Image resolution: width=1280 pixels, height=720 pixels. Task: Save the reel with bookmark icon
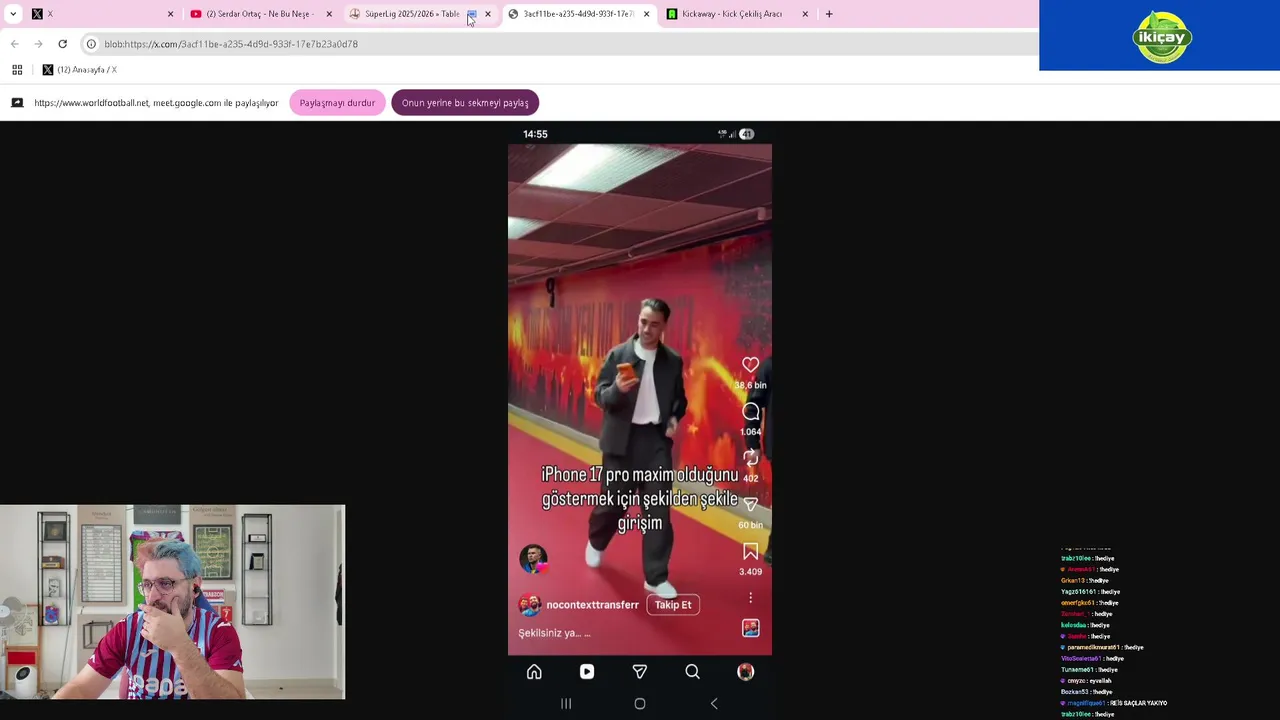[750, 552]
